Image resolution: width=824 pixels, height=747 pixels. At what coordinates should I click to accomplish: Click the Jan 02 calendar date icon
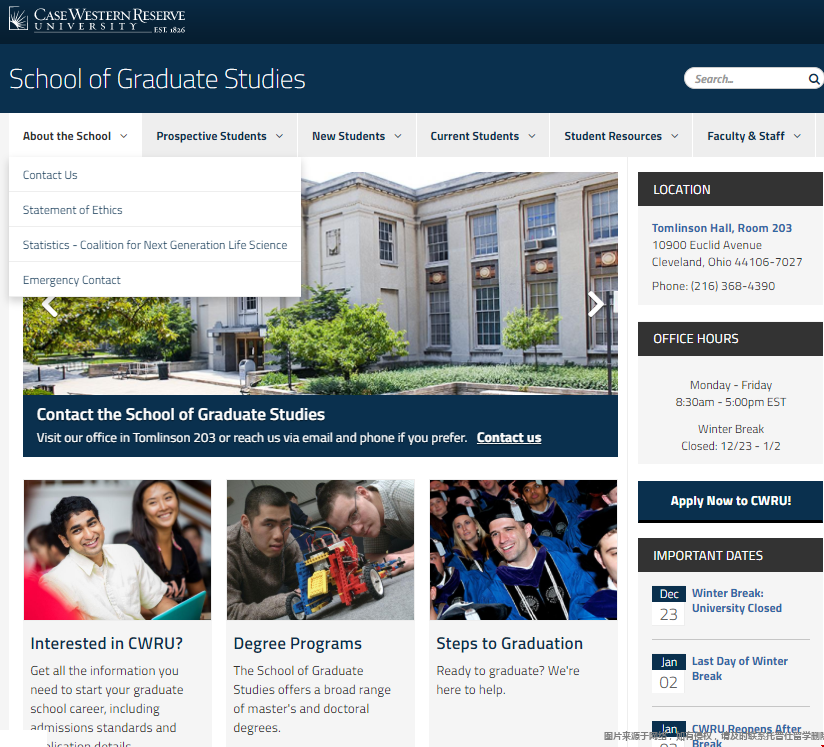(668, 673)
